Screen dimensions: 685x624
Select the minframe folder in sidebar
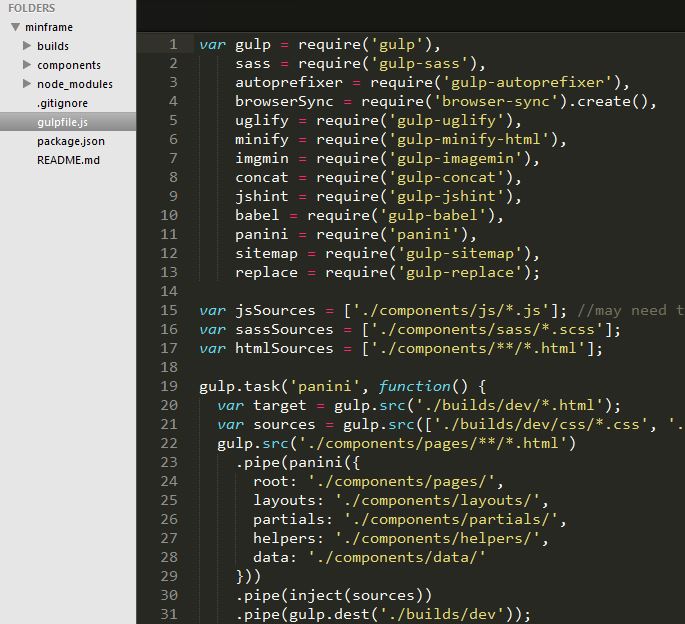(49, 27)
